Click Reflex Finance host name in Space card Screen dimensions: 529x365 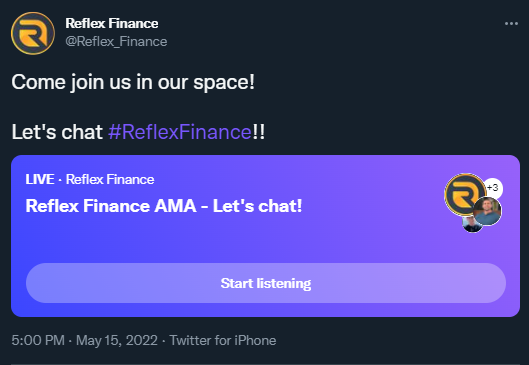point(110,179)
